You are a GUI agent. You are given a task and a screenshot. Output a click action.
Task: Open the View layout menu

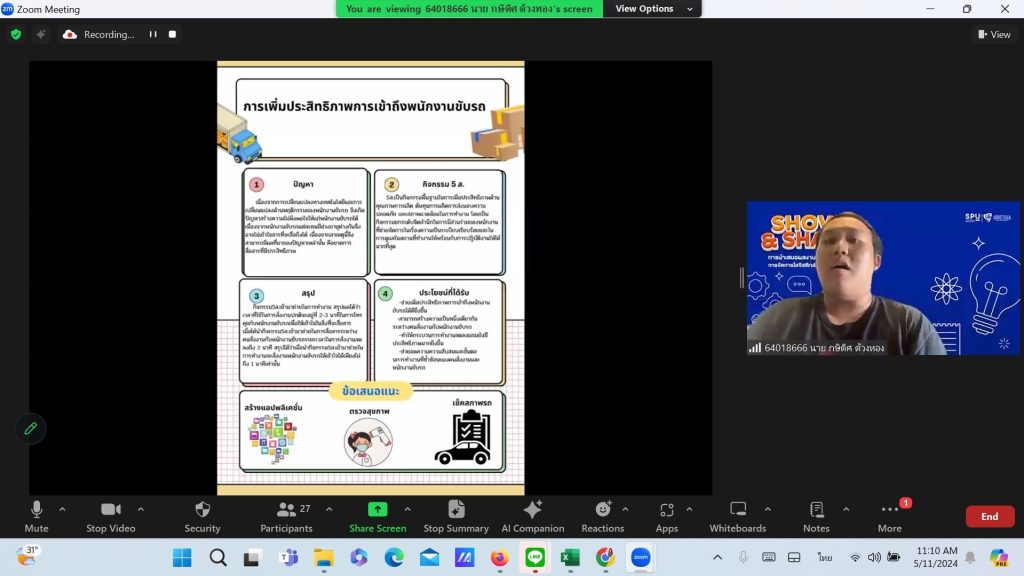[994, 34]
